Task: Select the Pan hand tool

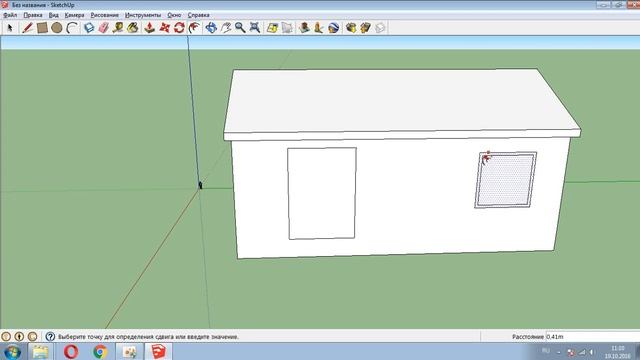Action: tap(226, 28)
